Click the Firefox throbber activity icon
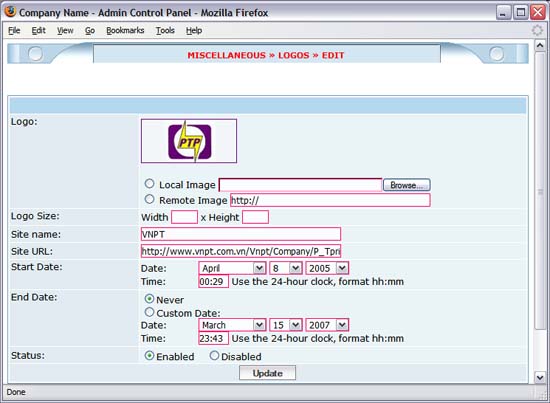 click(537, 30)
